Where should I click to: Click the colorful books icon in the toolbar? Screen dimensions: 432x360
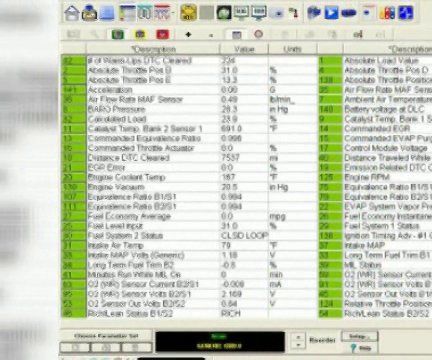(x=388, y=13)
